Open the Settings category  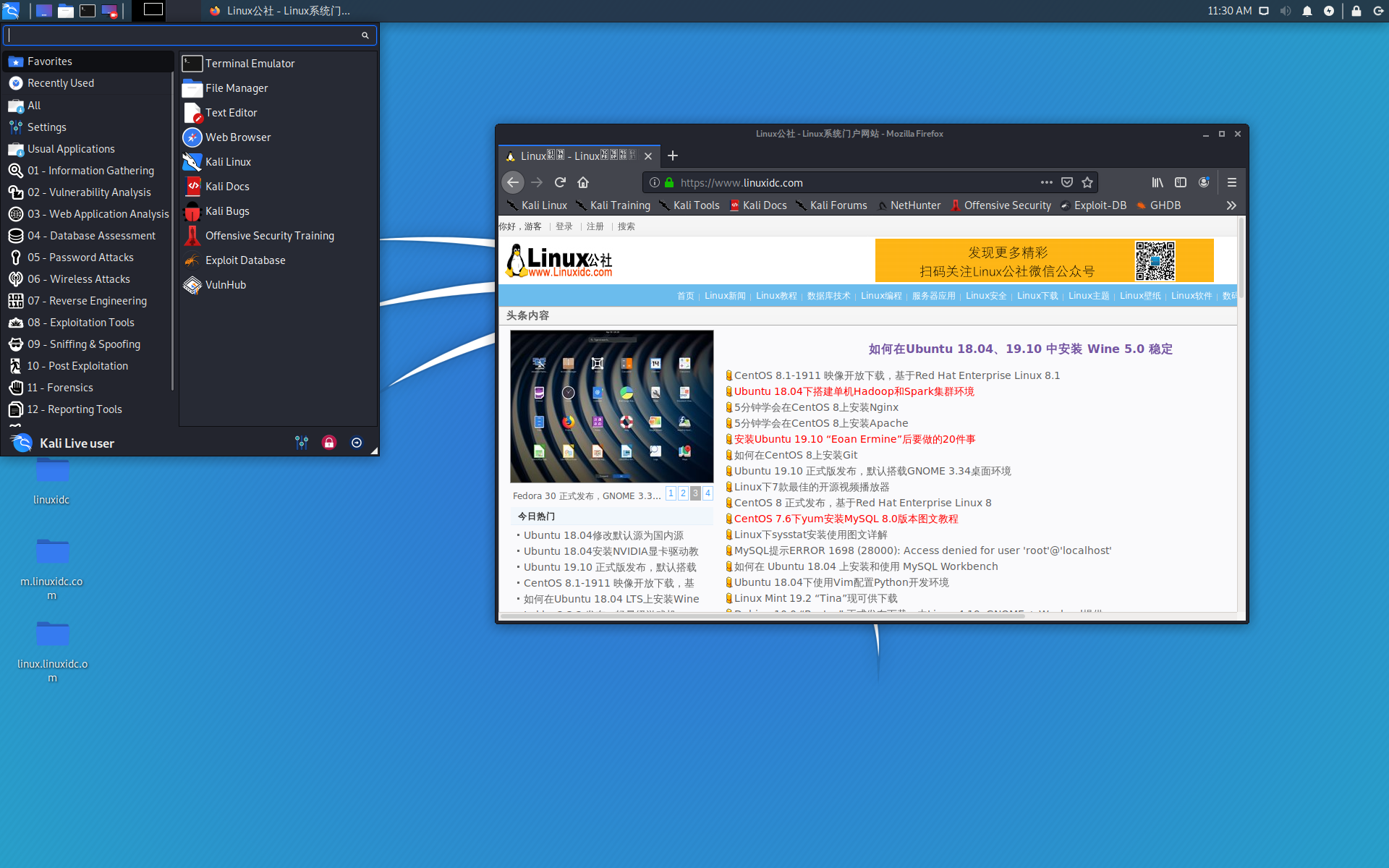pyautogui.click(x=88, y=127)
